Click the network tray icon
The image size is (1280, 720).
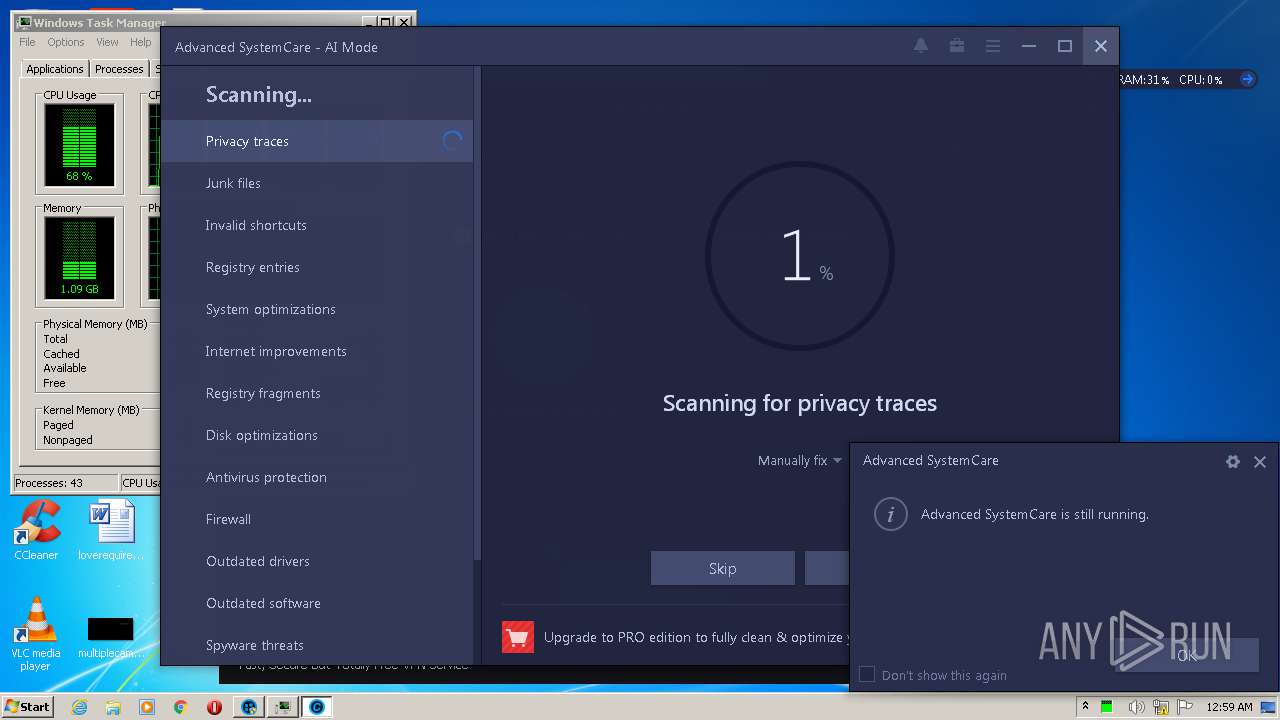pos(1162,707)
